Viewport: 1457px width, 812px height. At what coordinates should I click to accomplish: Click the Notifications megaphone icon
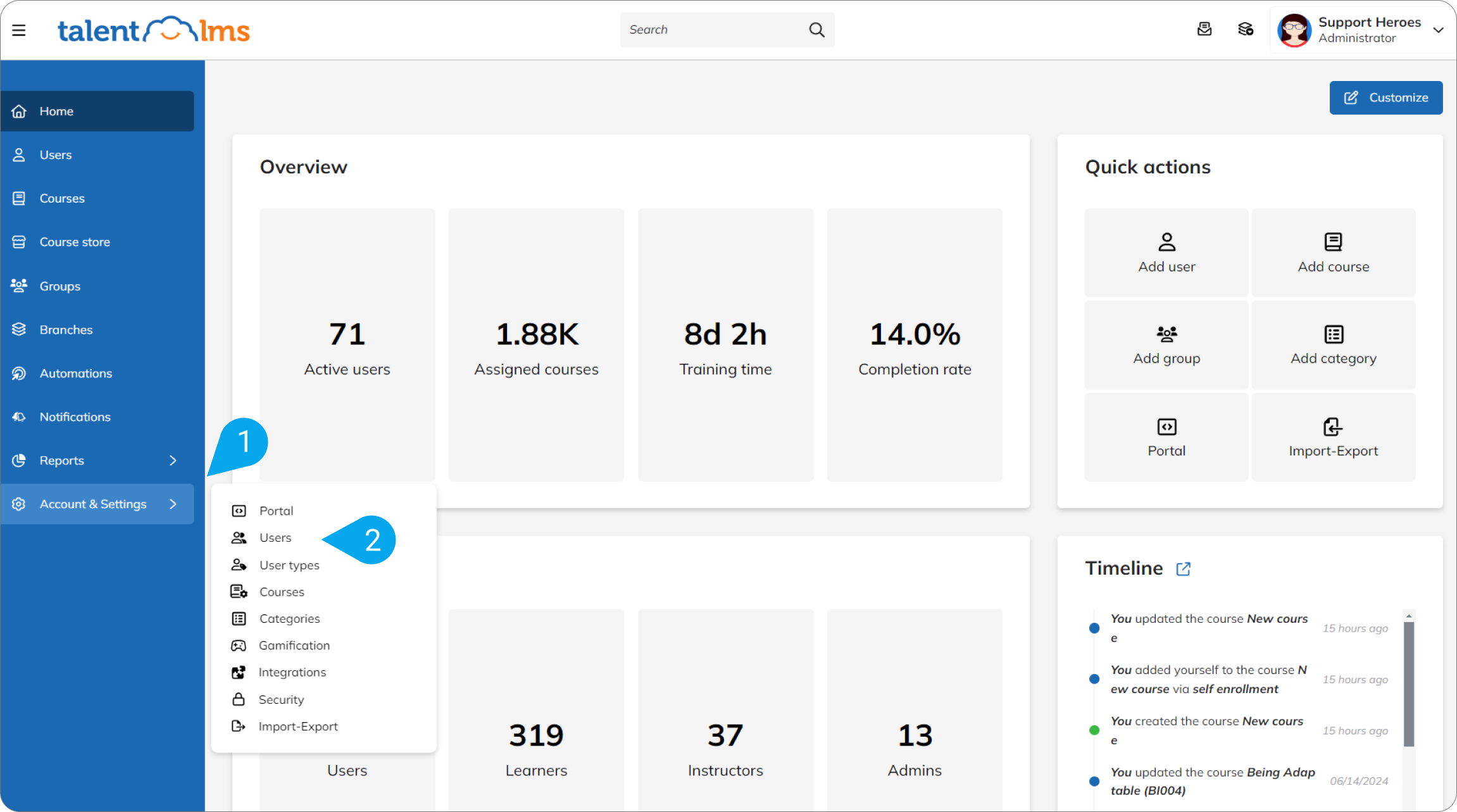point(19,417)
